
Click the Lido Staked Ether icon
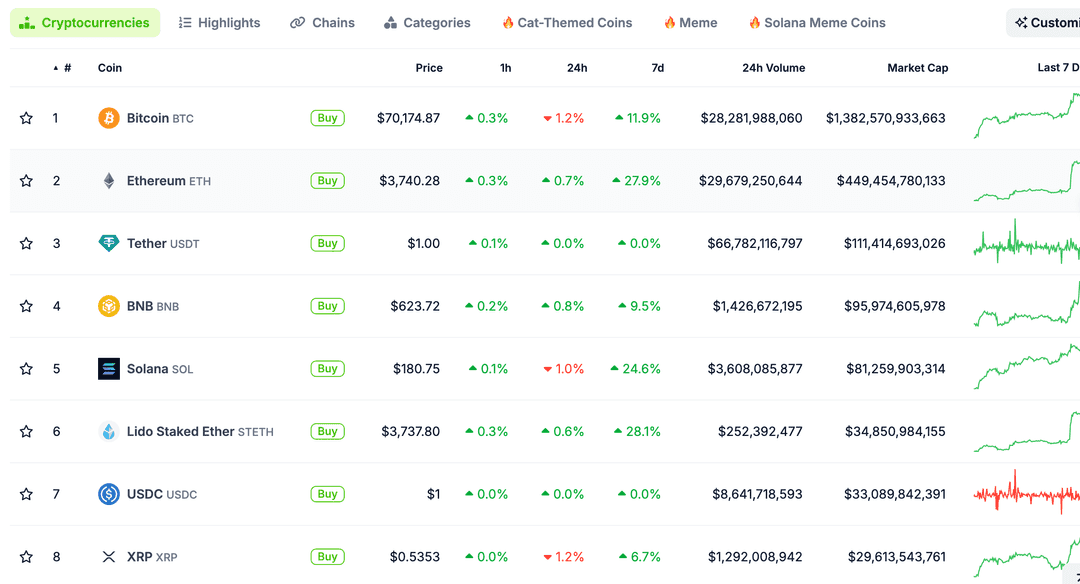click(108, 431)
